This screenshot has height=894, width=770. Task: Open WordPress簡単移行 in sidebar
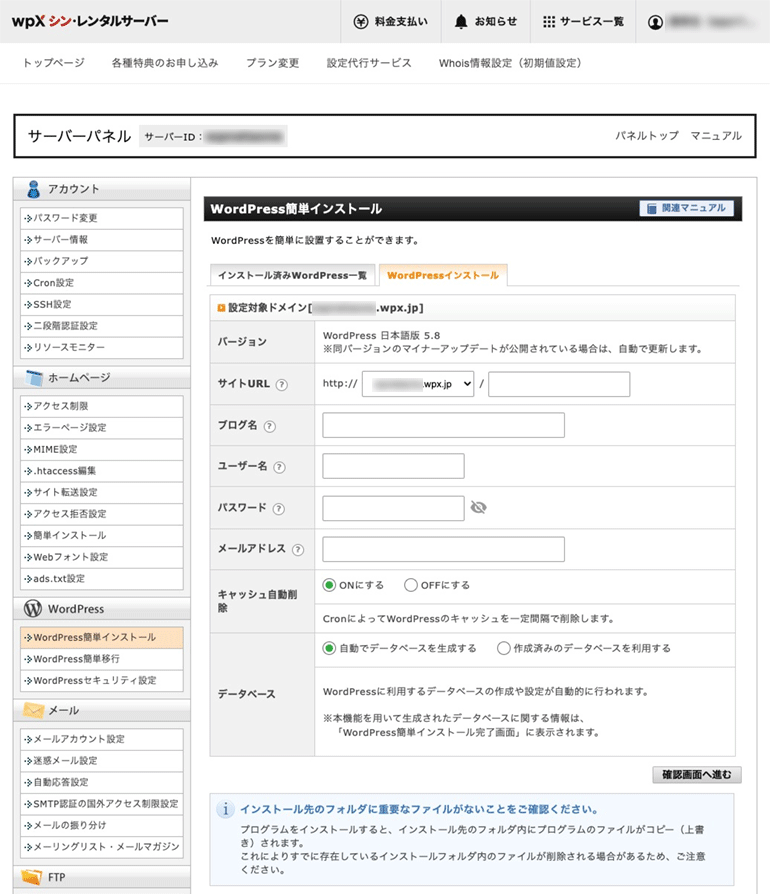[102, 659]
